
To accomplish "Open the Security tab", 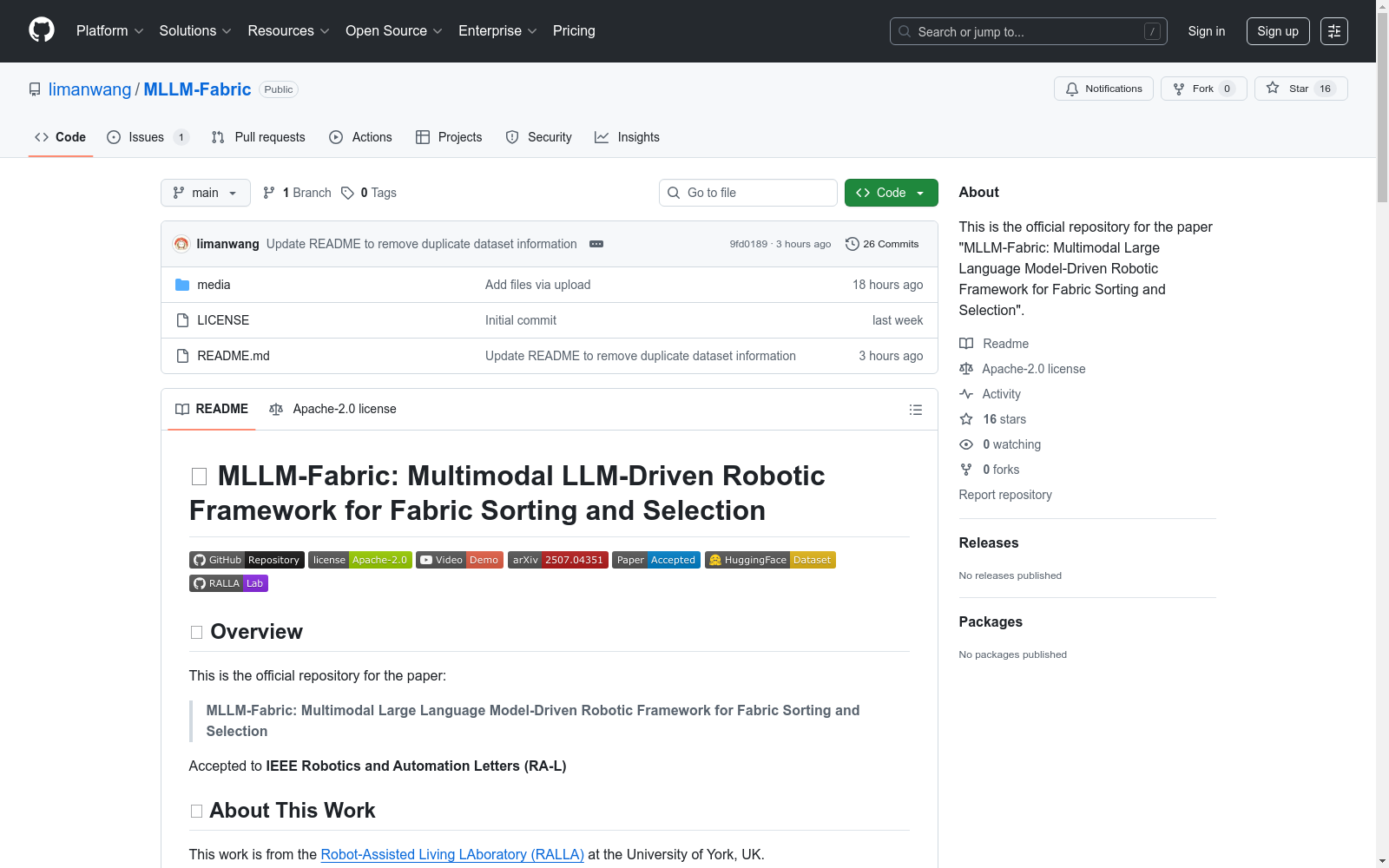I will click(539, 137).
